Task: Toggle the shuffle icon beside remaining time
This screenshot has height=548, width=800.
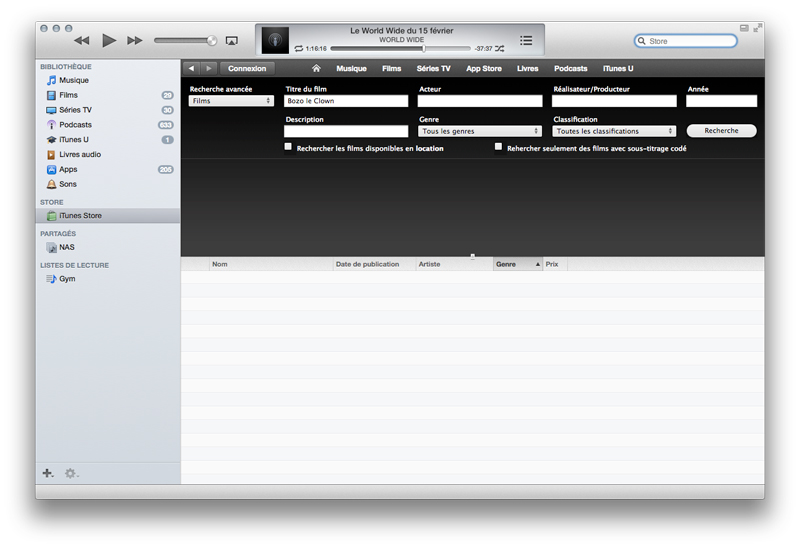Action: click(499, 48)
